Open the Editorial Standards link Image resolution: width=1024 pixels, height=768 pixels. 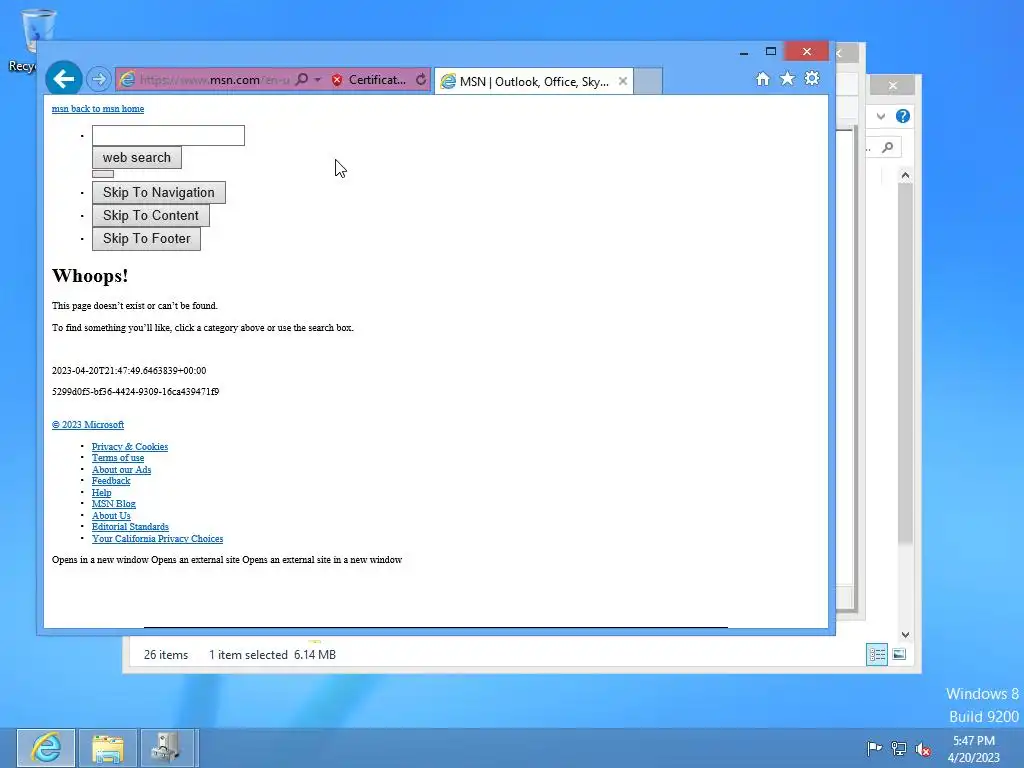tap(130, 526)
